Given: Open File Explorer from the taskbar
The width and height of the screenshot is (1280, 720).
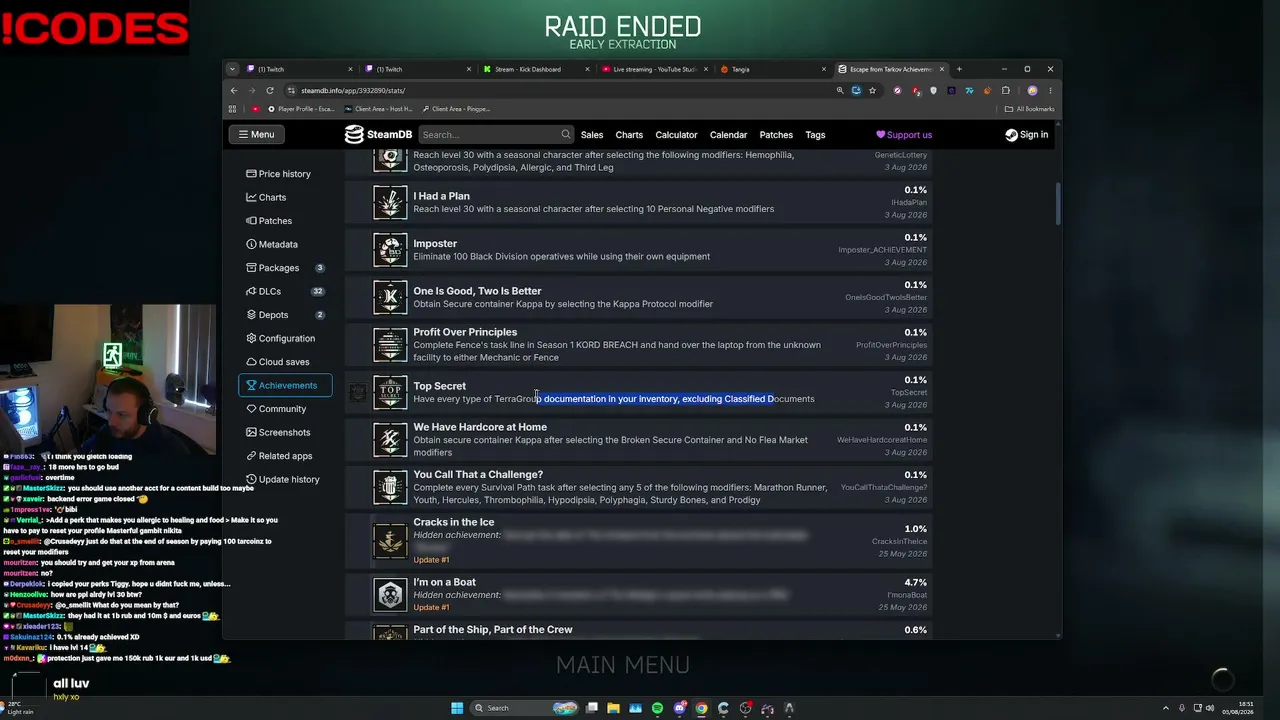Looking at the screenshot, I should tap(613, 708).
